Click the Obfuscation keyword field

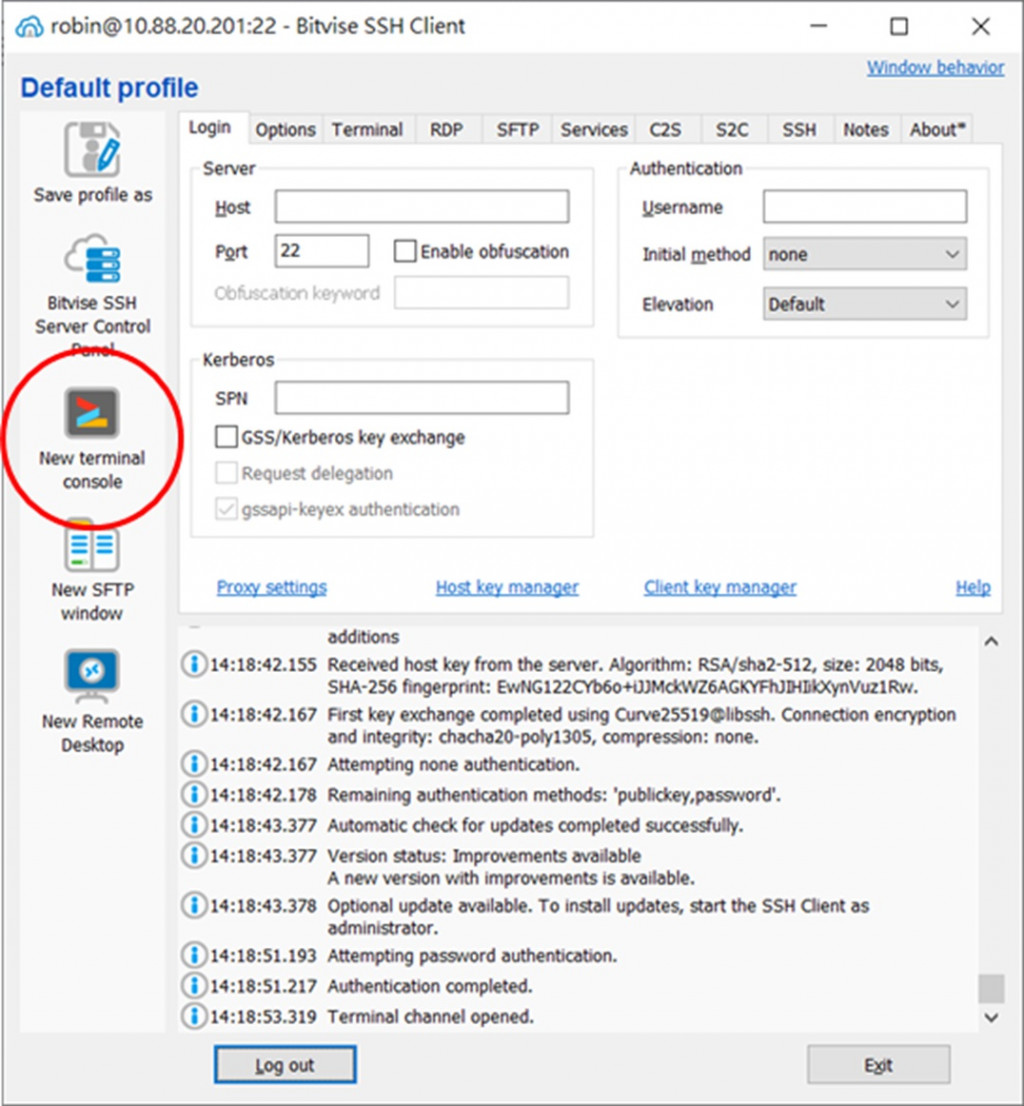click(x=482, y=292)
